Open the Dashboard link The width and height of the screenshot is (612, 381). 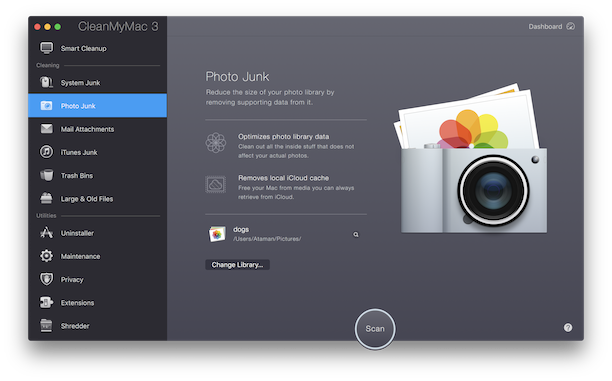tap(551, 26)
